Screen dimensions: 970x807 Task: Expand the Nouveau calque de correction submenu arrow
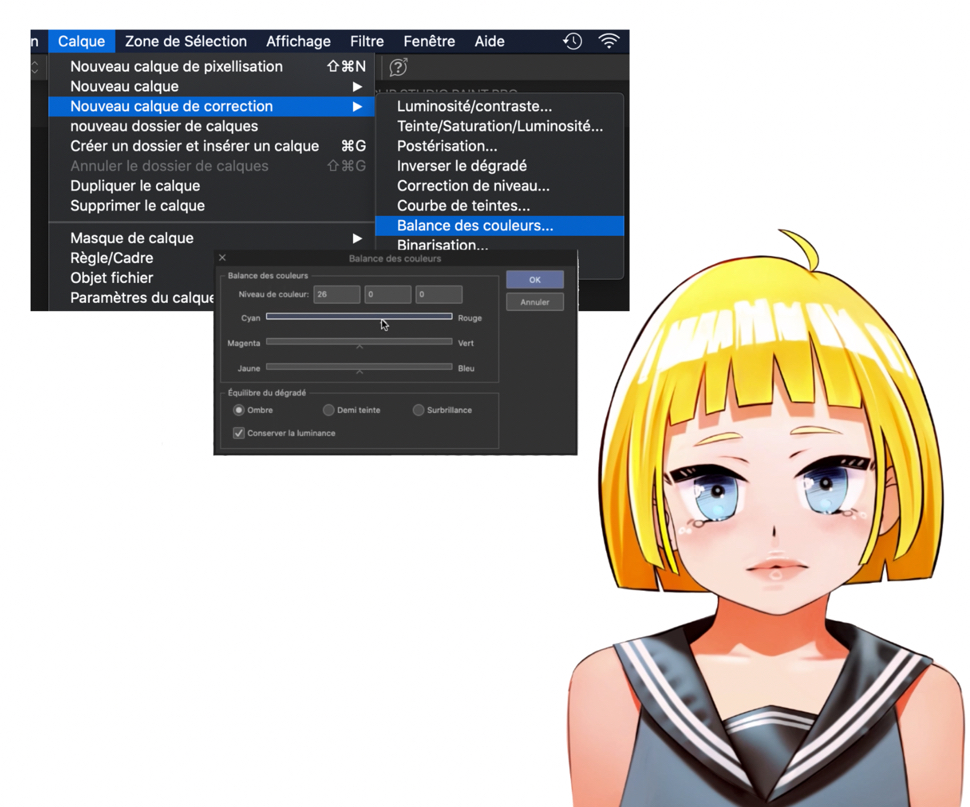click(357, 106)
